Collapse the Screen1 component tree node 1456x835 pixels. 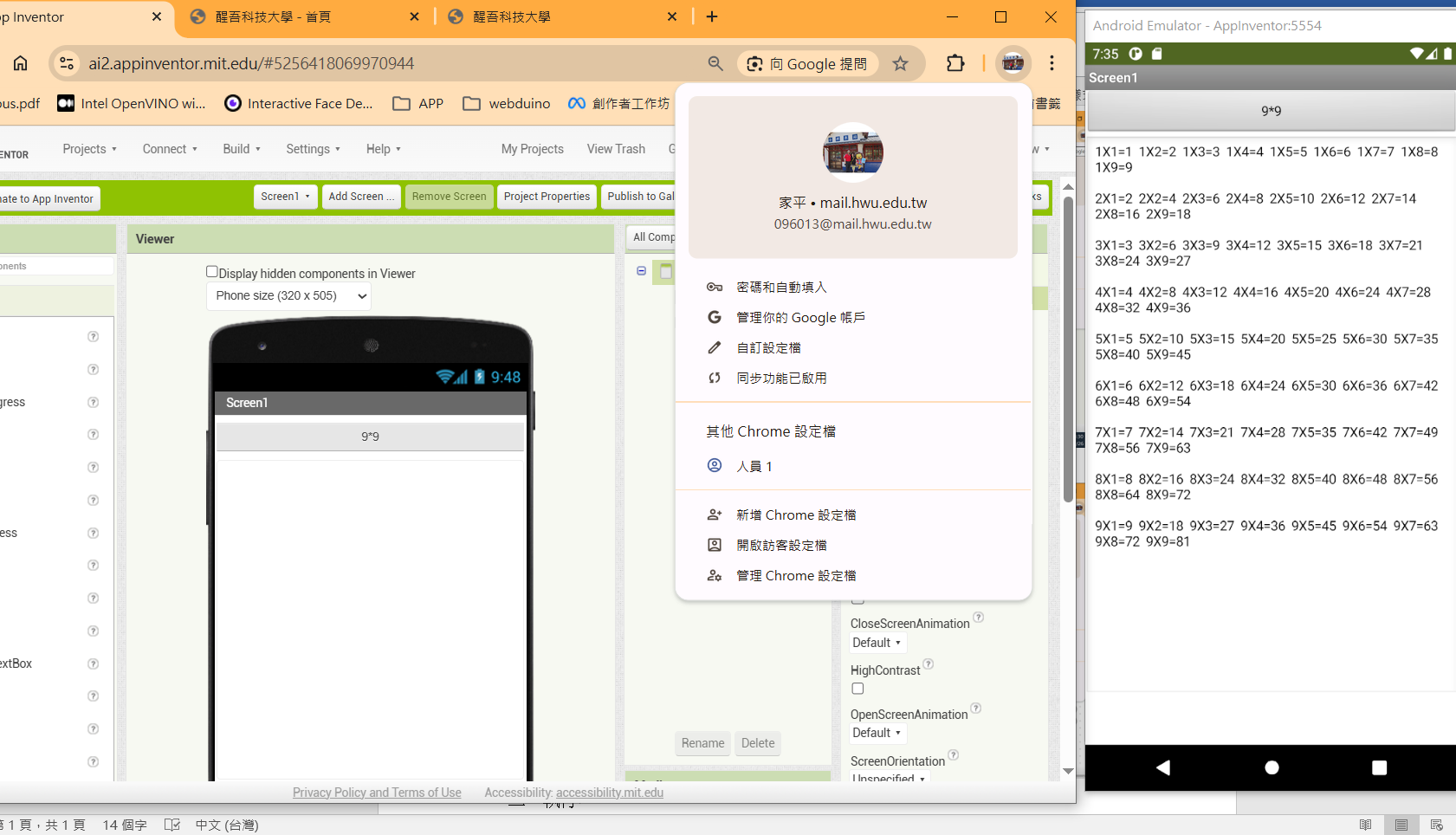coord(642,271)
